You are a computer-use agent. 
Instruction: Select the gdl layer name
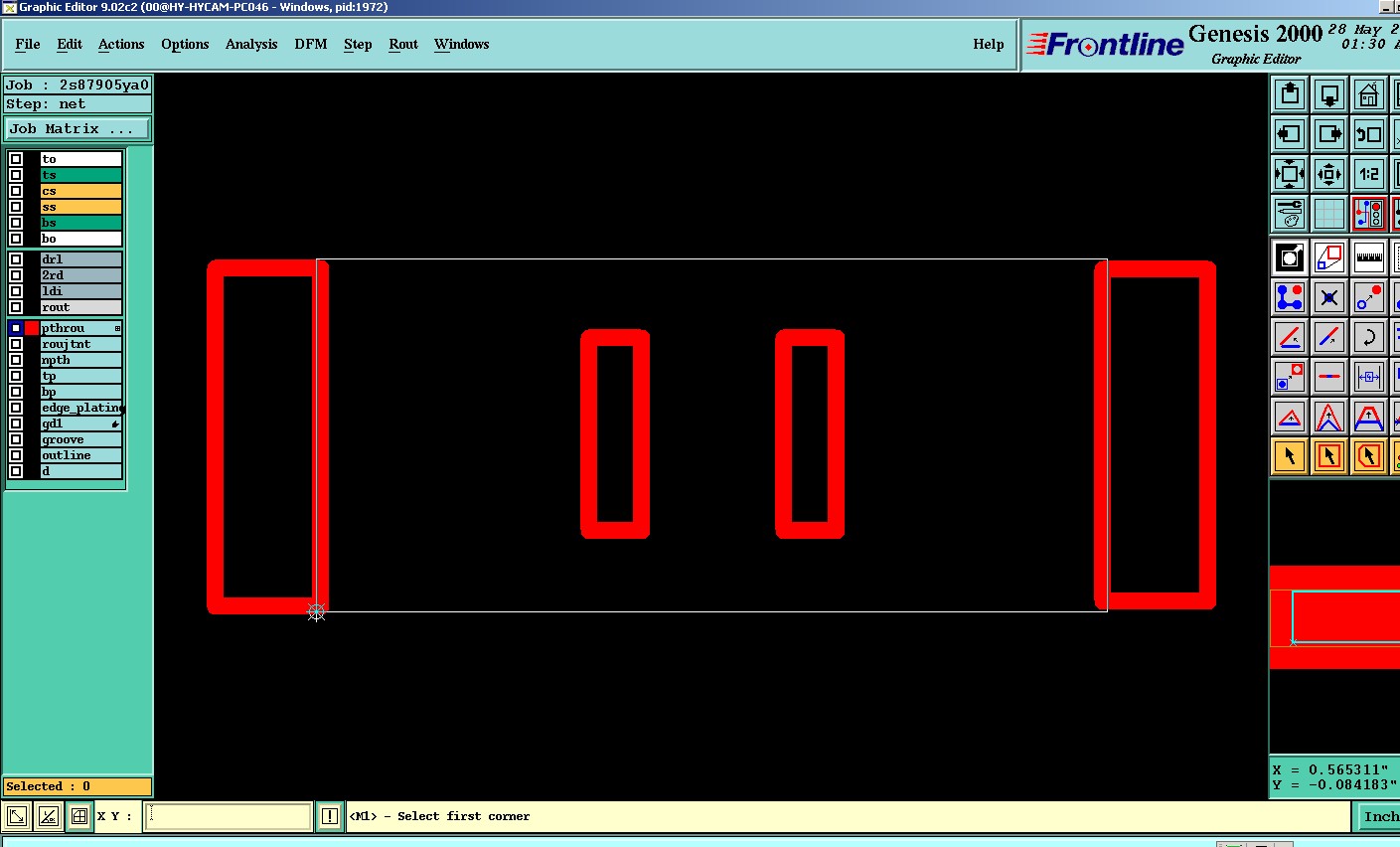pos(81,423)
